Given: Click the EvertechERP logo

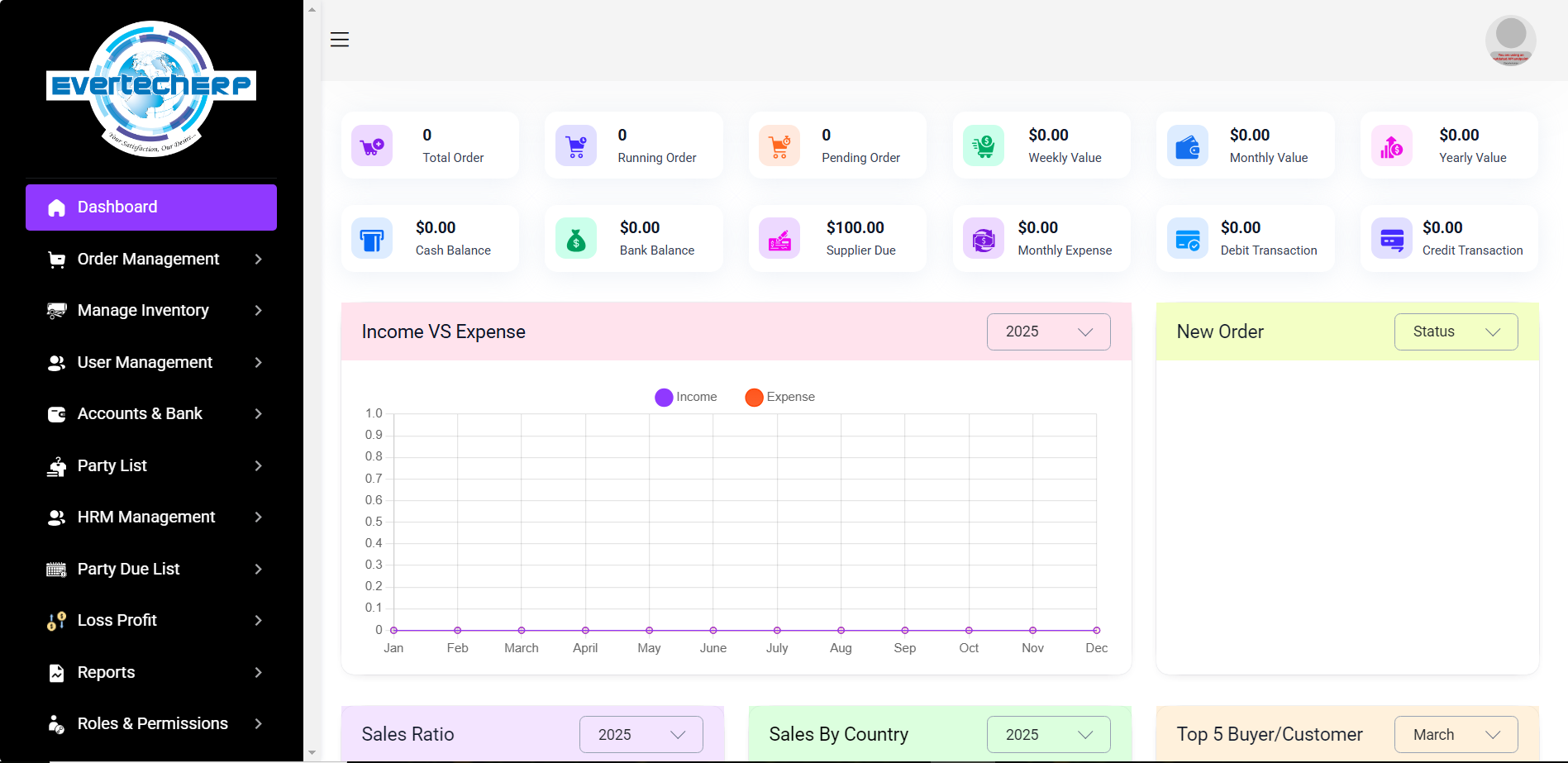Looking at the screenshot, I should click(x=151, y=87).
